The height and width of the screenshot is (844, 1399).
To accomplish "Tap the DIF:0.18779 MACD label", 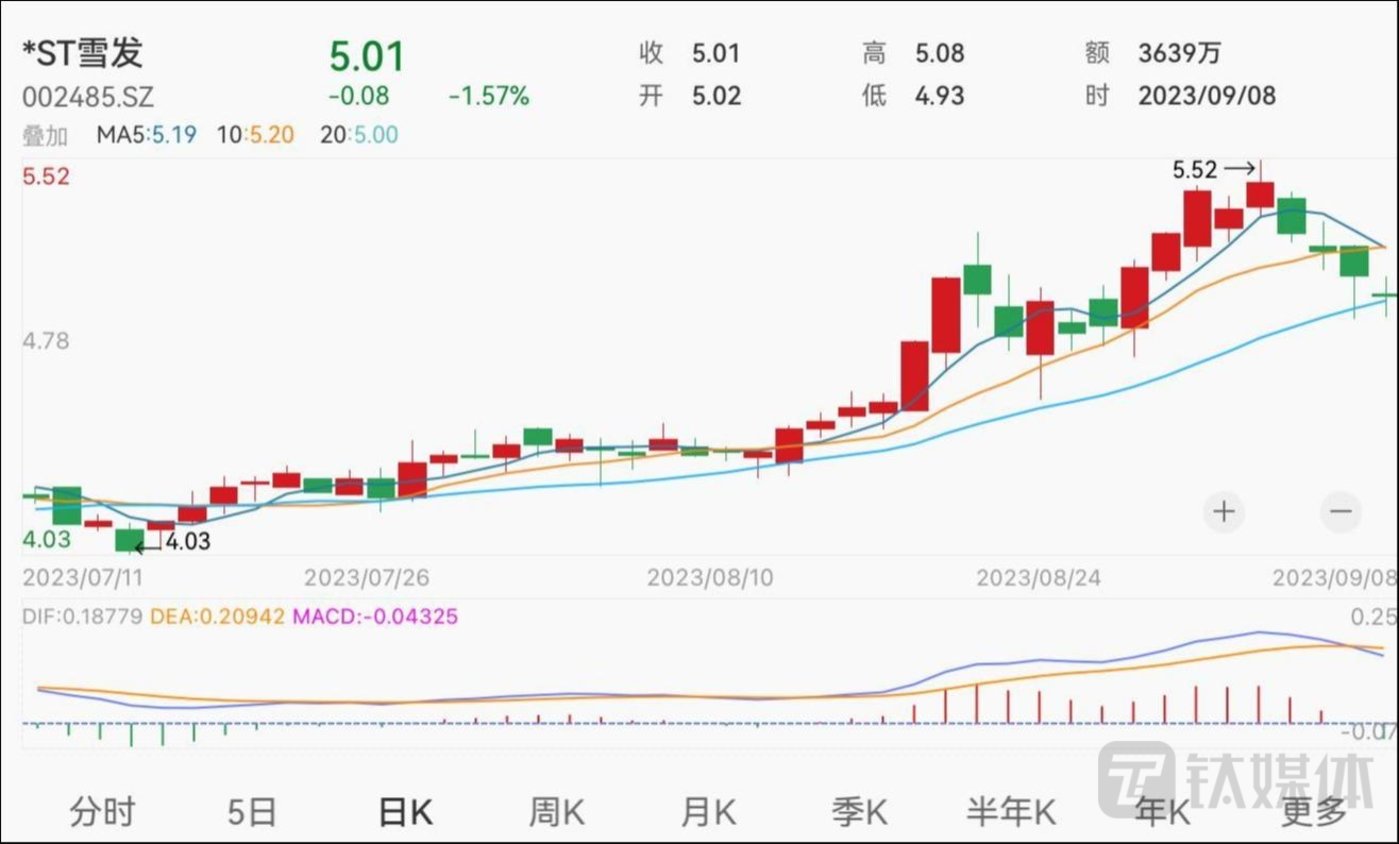I will (x=83, y=617).
